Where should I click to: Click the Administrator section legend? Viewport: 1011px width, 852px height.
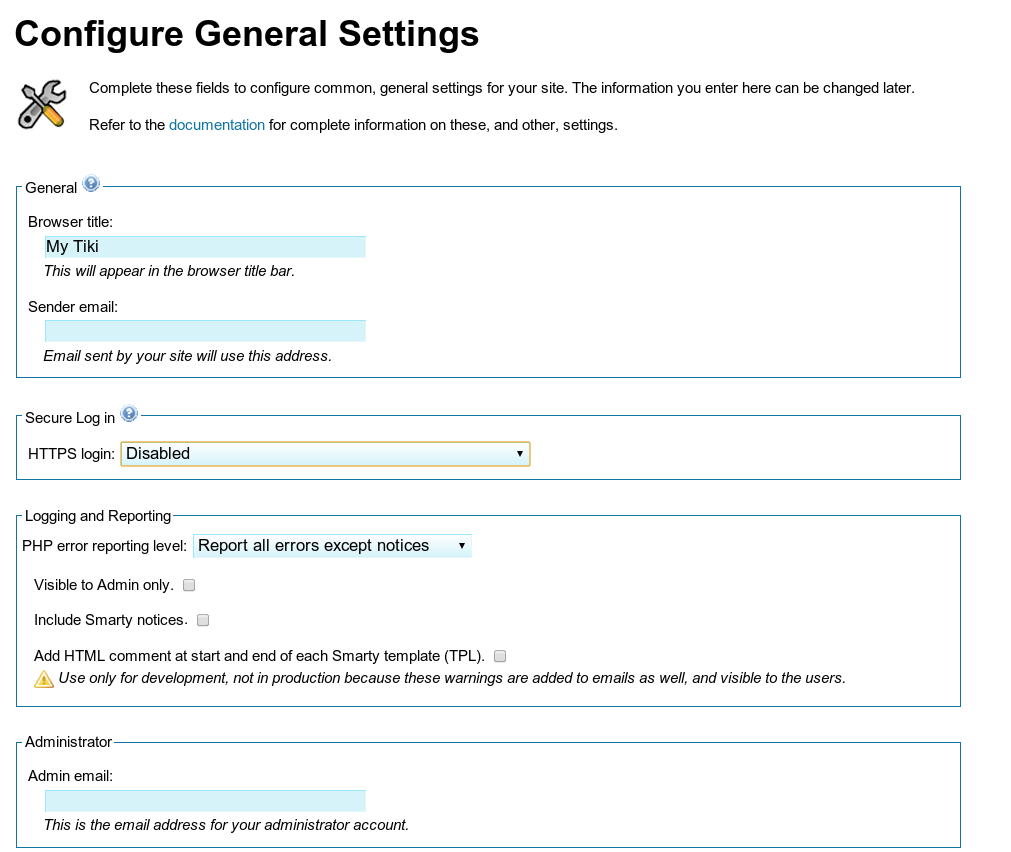(68, 742)
